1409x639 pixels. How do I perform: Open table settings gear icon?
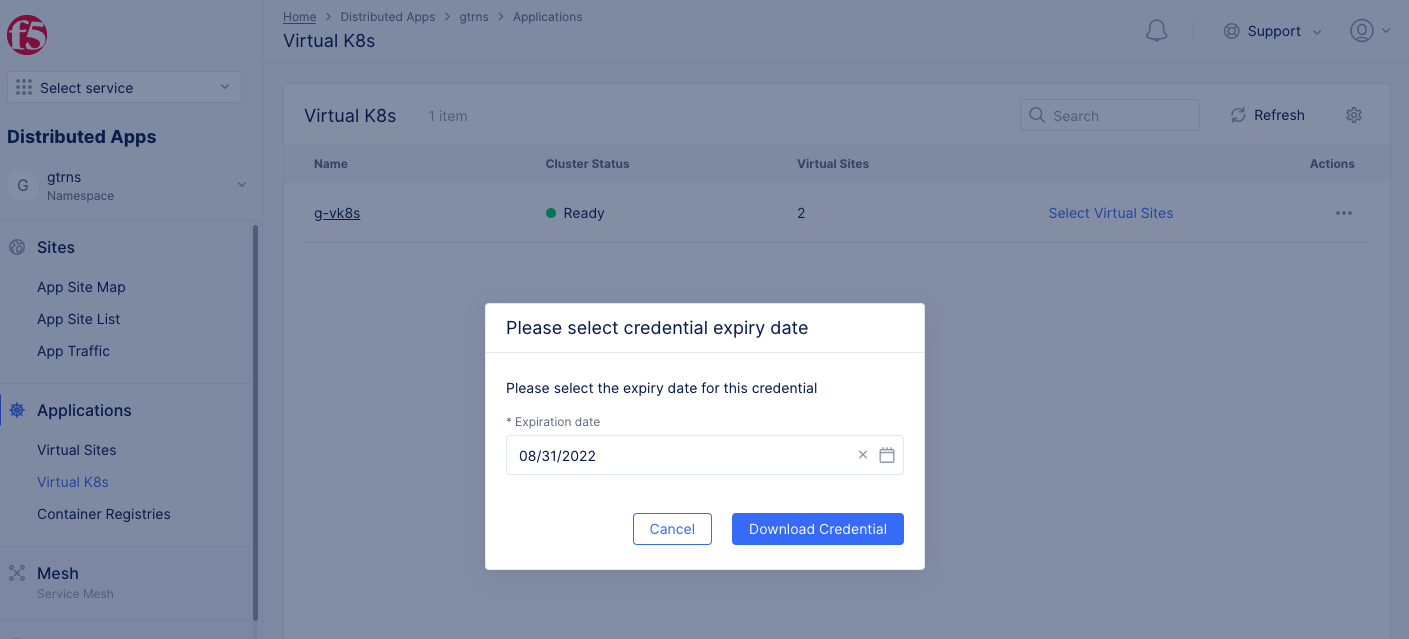1354,115
